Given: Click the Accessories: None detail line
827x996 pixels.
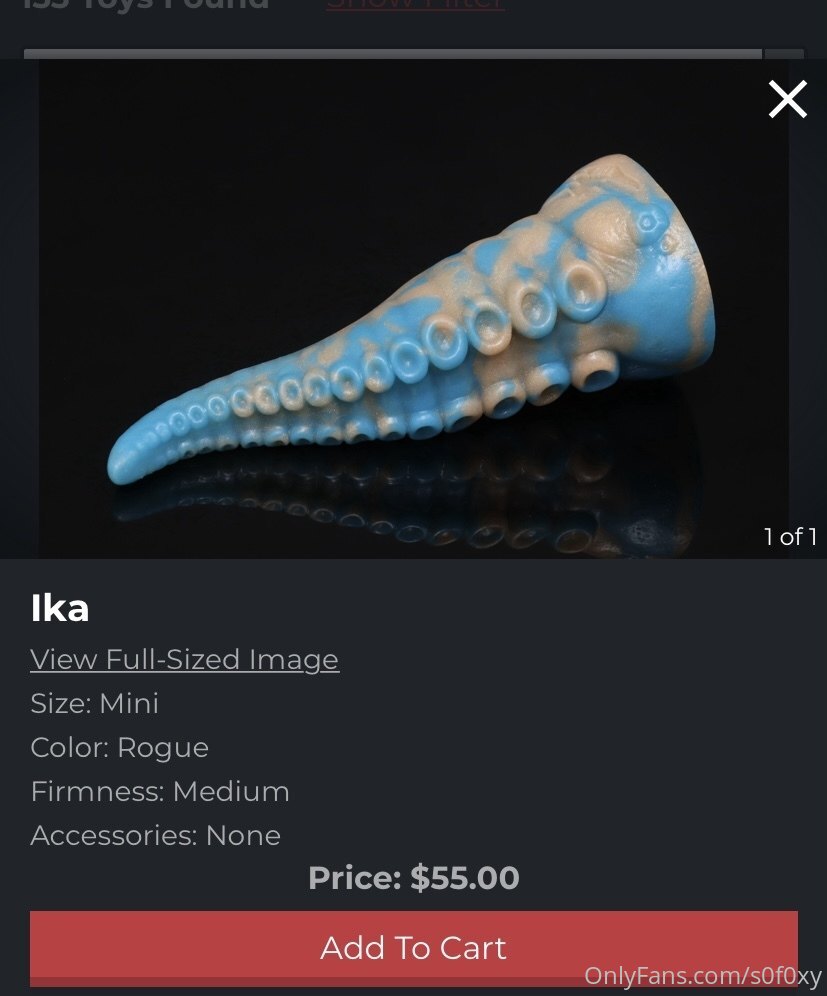Looking at the screenshot, I should tap(156, 835).
